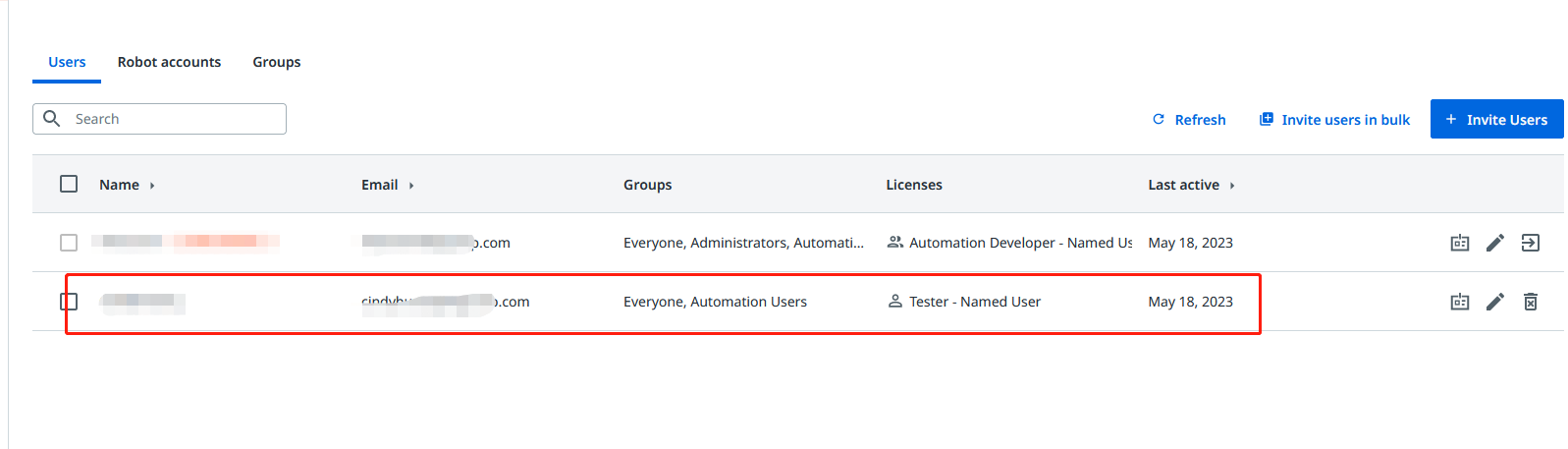Click the Automation Developer - Named User license text
This screenshot has height=449, width=1568.
[1020, 243]
